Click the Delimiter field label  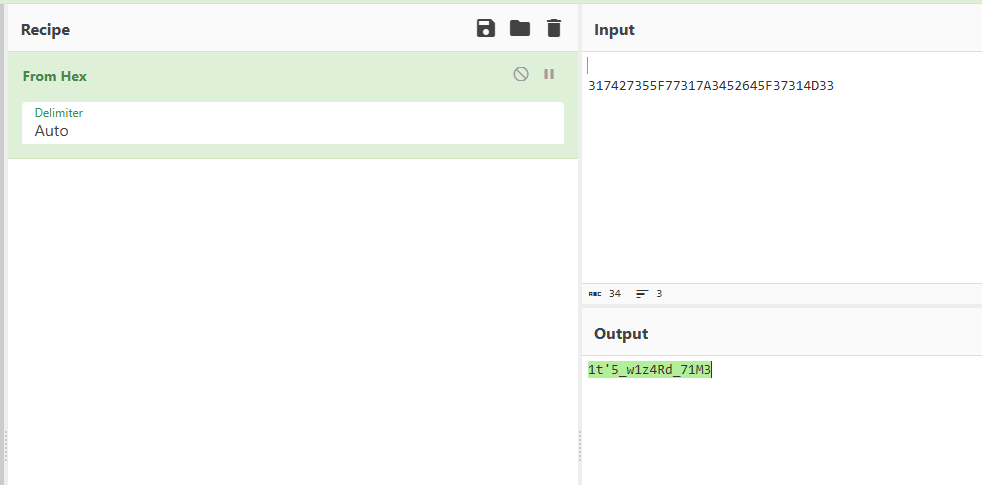point(59,113)
